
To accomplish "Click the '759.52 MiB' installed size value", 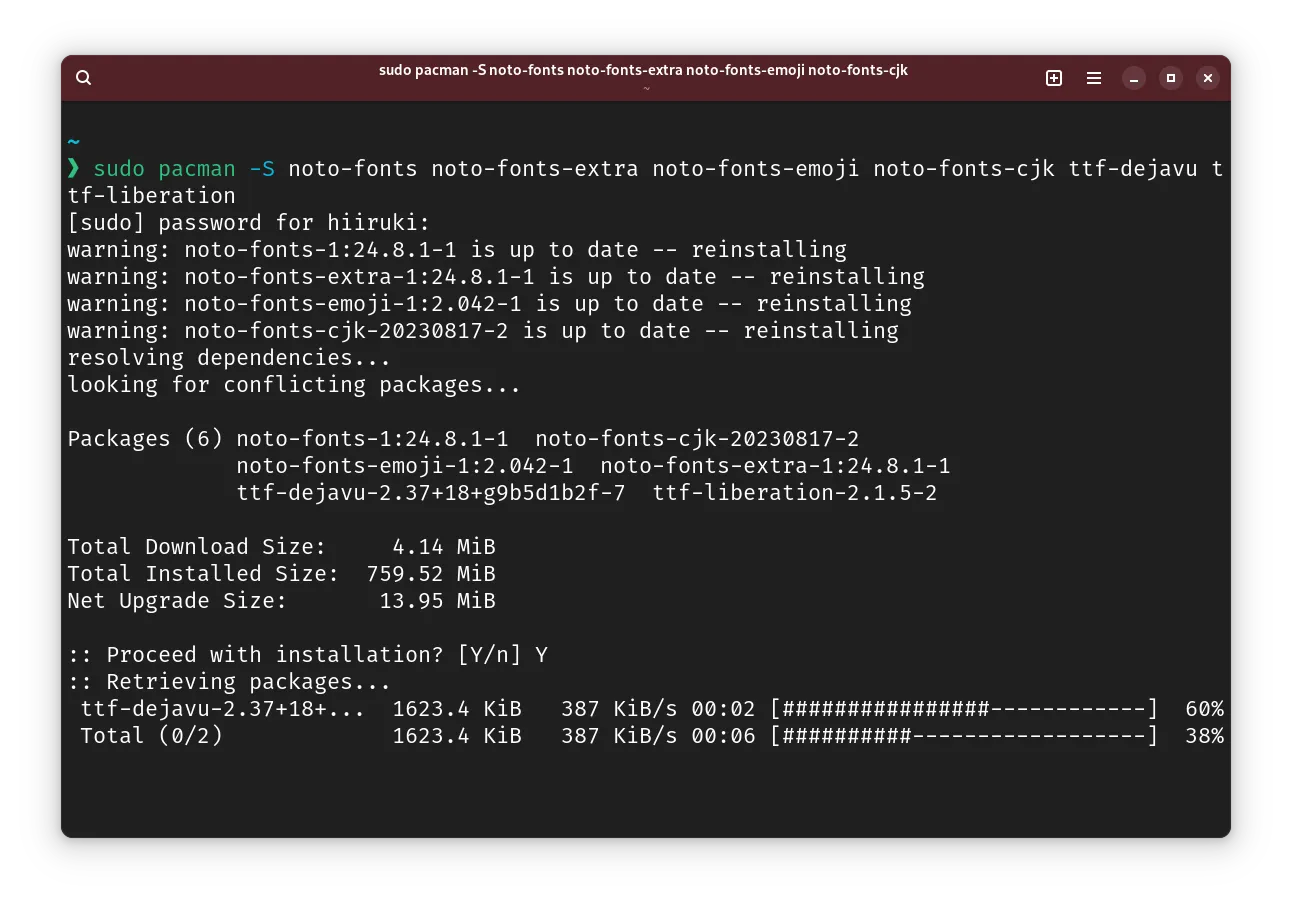I will pos(431,573).
